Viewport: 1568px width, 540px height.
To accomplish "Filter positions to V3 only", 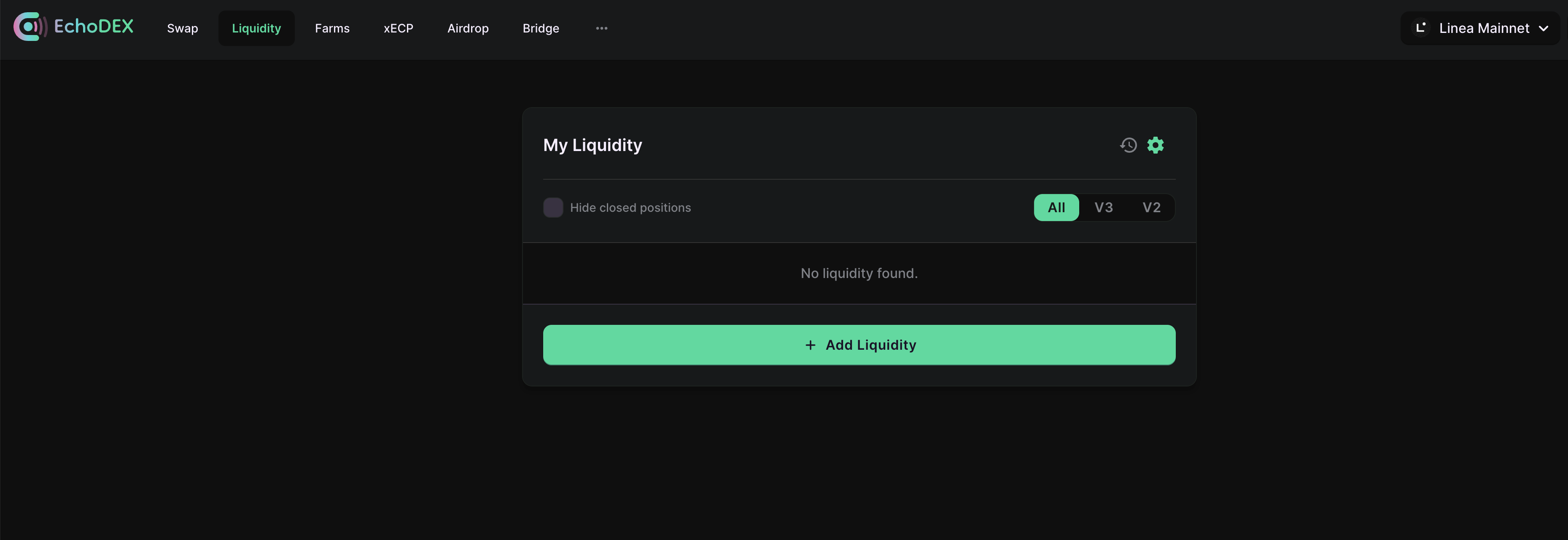I will coord(1103,208).
